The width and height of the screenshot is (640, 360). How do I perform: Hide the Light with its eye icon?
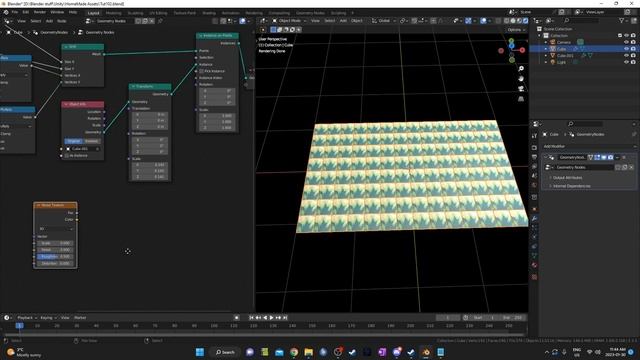point(626,62)
